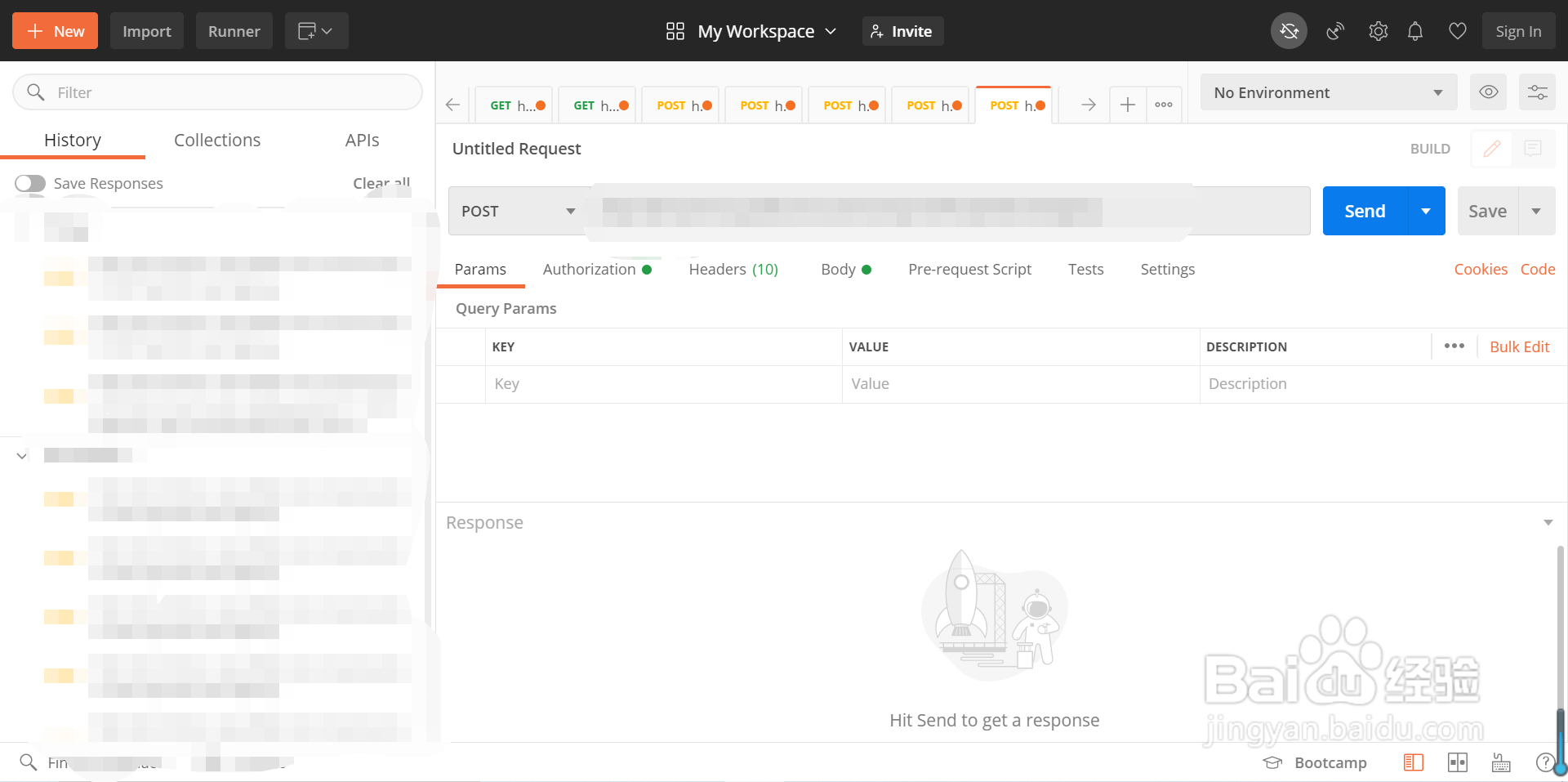Open the Headers (10) tab
The image size is (1568, 782).
[x=733, y=269]
